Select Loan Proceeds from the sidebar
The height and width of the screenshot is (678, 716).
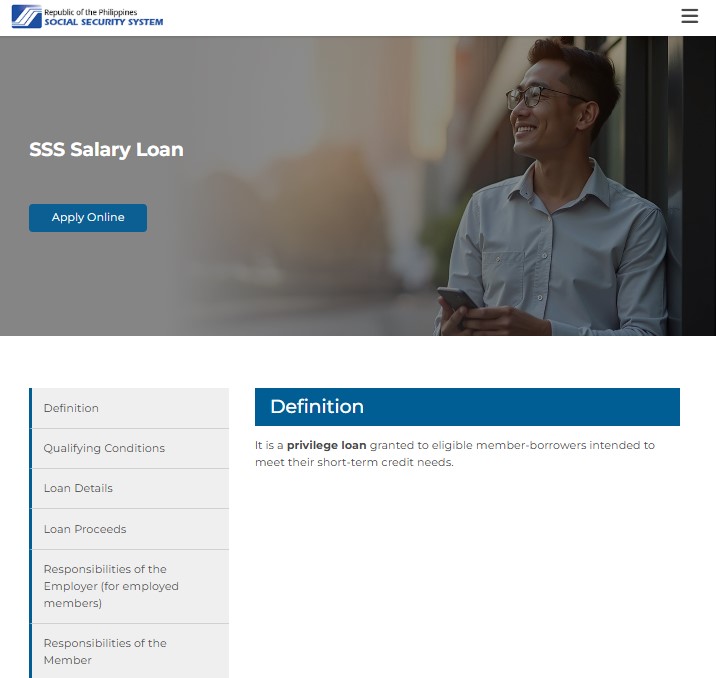click(130, 529)
